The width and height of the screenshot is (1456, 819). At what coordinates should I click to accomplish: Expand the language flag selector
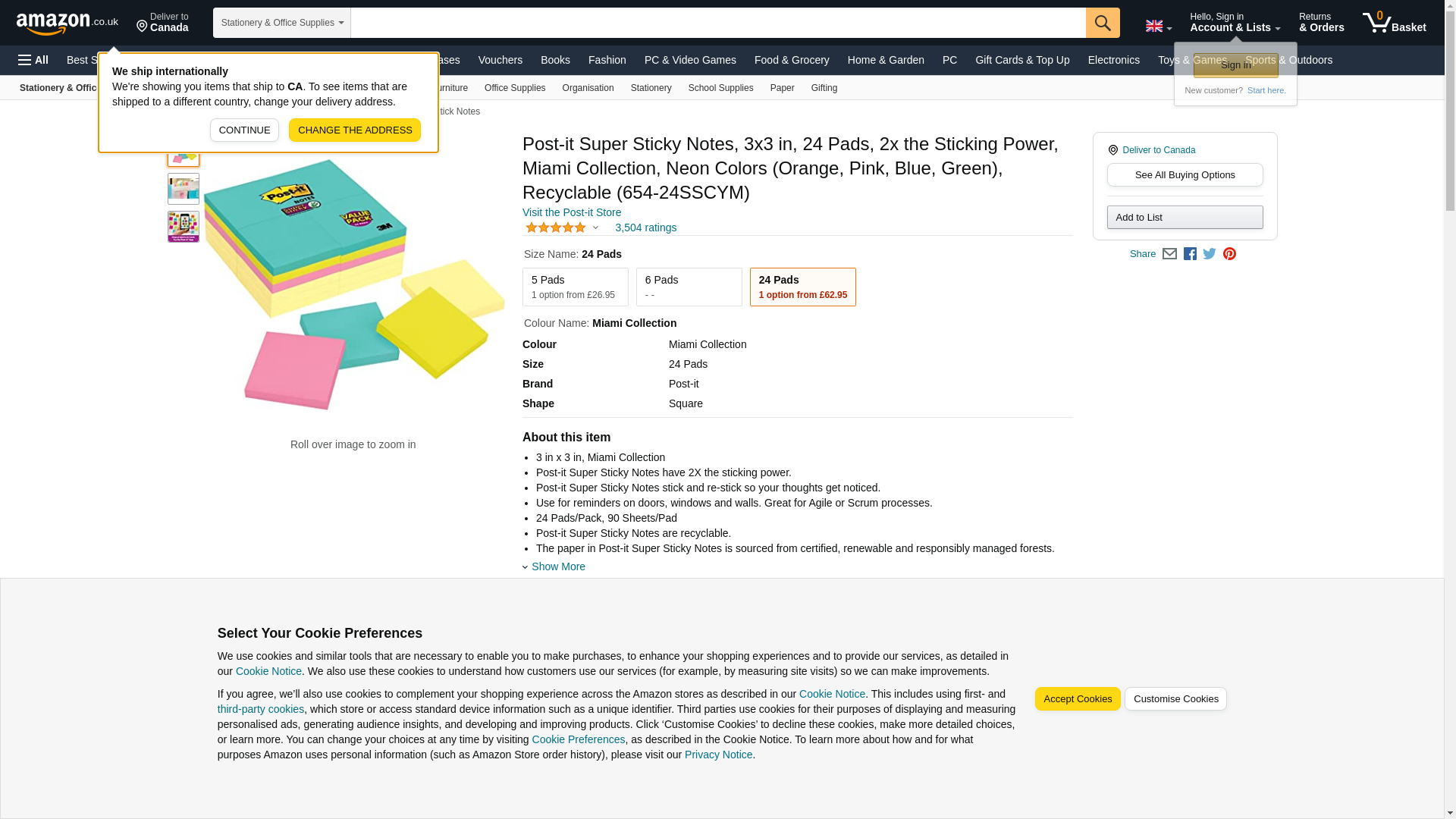[x=1158, y=26]
